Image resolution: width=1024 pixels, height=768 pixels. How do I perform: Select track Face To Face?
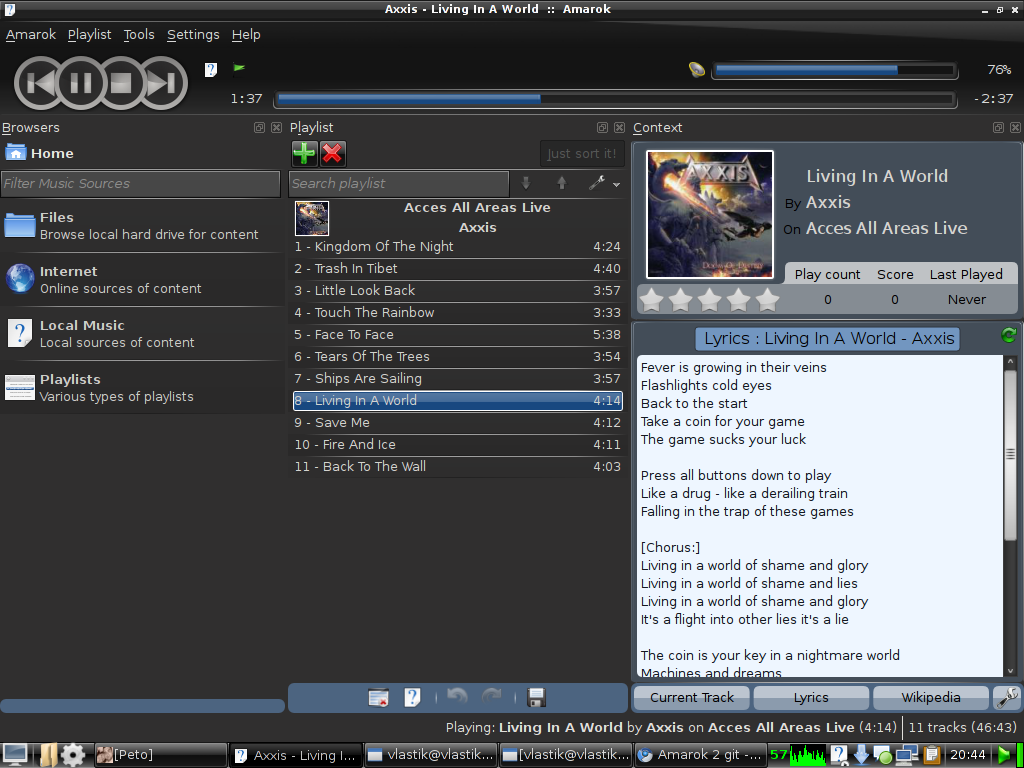(x=457, y=335)
